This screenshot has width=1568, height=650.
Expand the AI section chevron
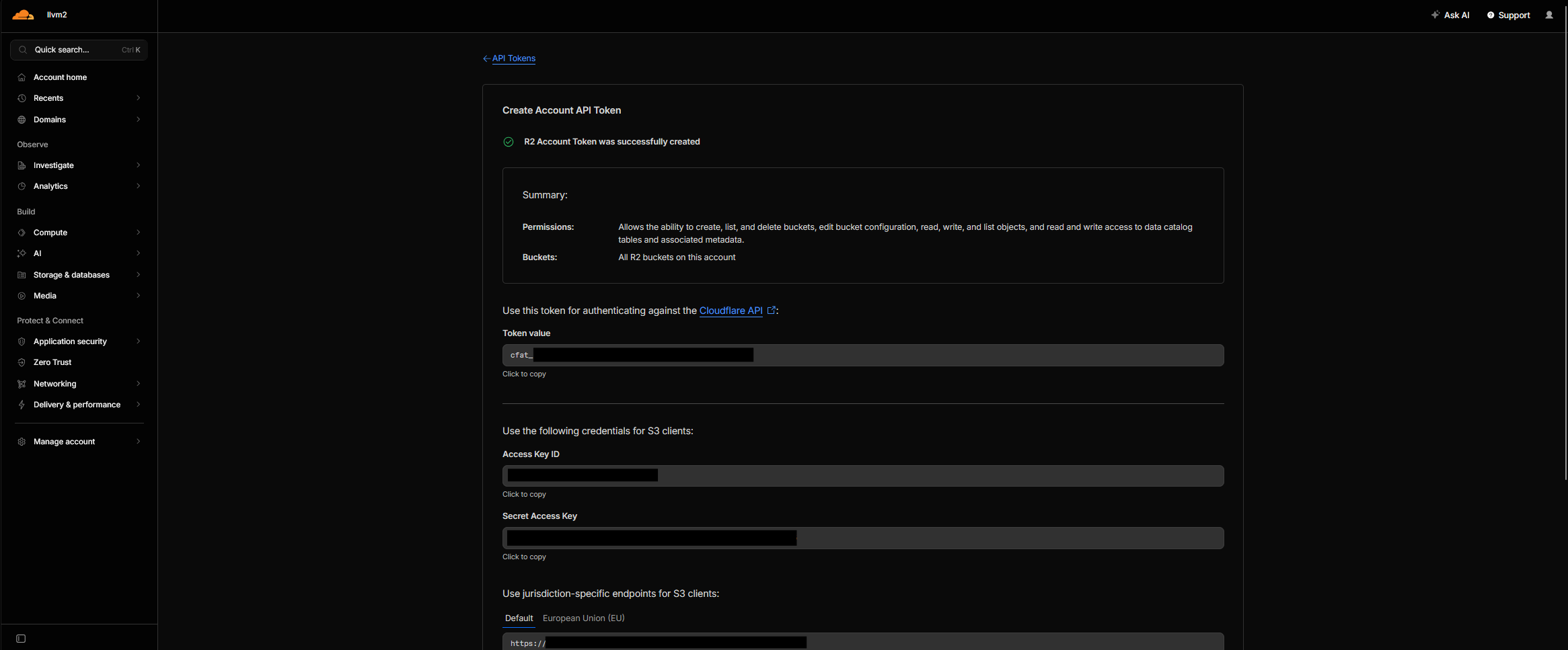coord(139,253)
